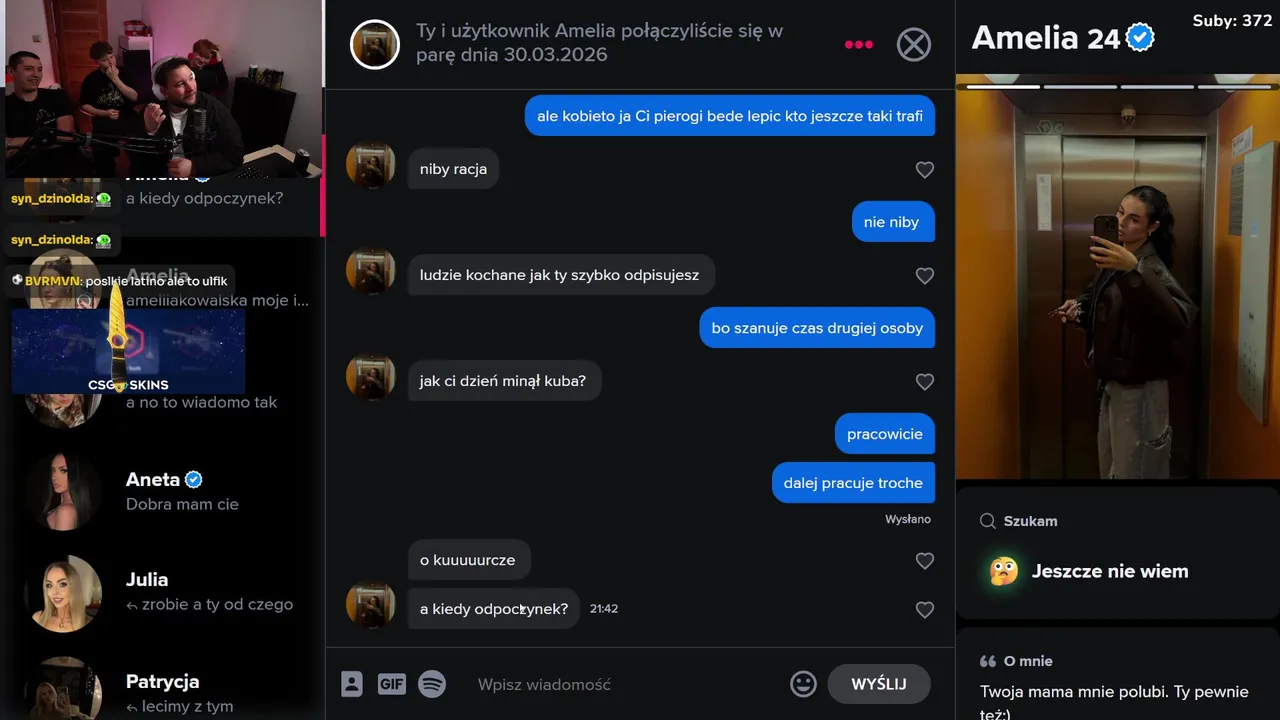Click into the Wpisz wiadomość input field

(x=625, y=684)
